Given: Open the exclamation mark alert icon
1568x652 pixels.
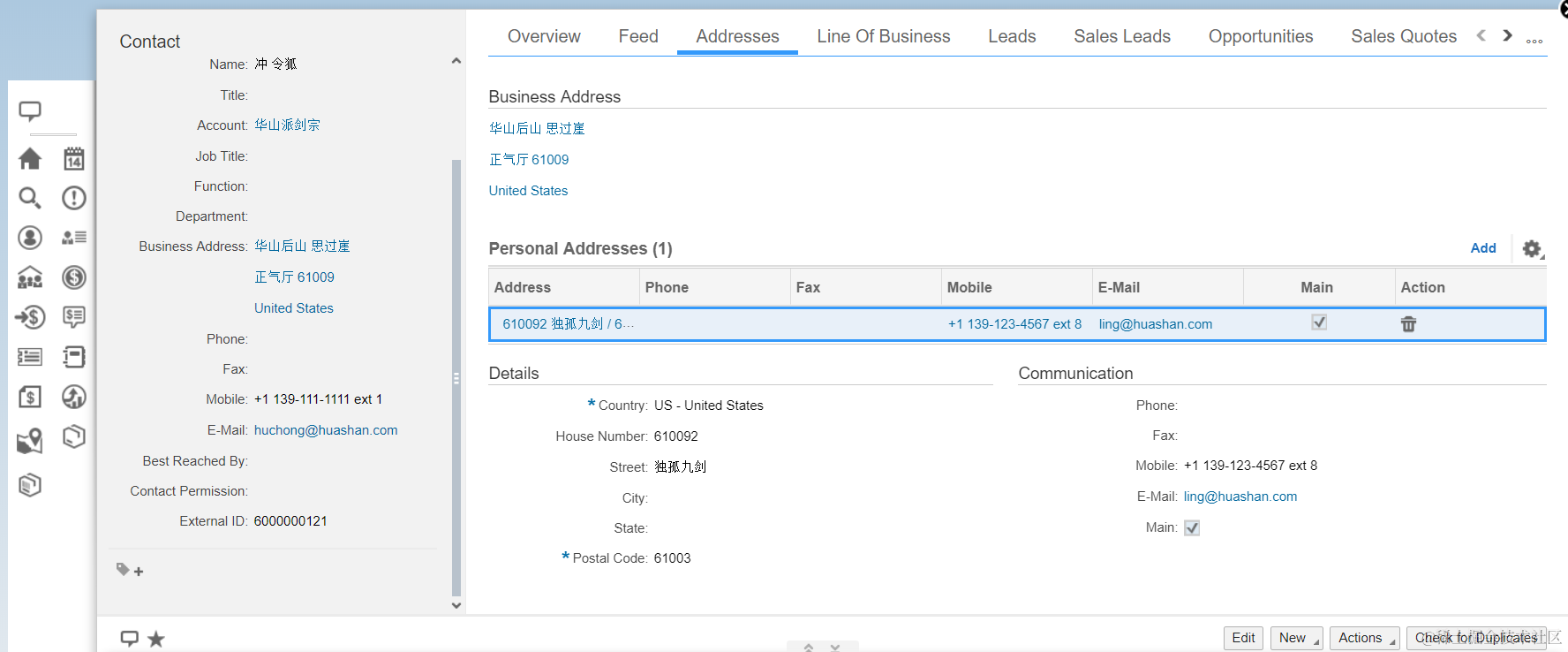Looking at the screenshot, I should 74,198.
